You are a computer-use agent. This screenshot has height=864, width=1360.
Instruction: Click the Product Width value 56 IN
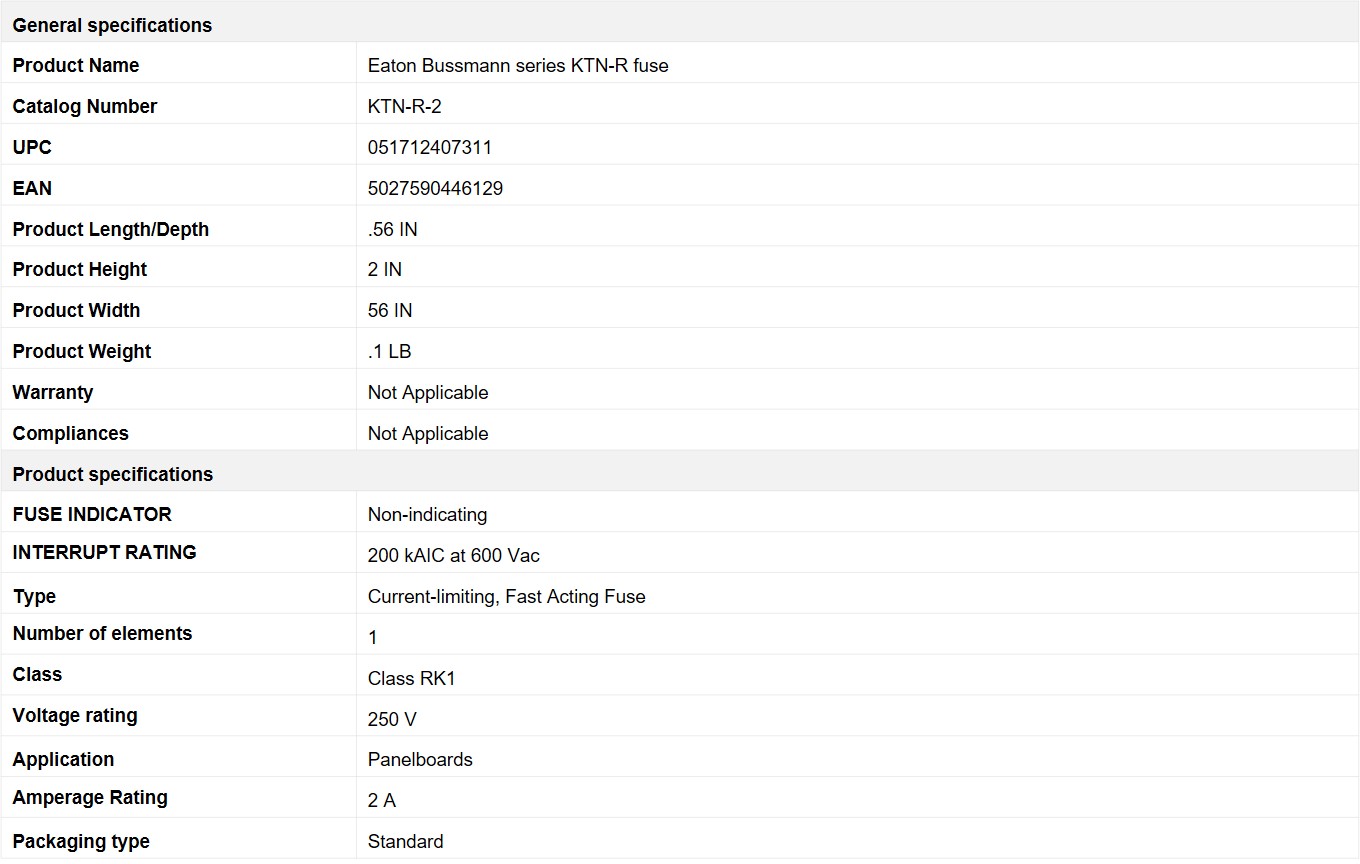[x=390, y=311]
